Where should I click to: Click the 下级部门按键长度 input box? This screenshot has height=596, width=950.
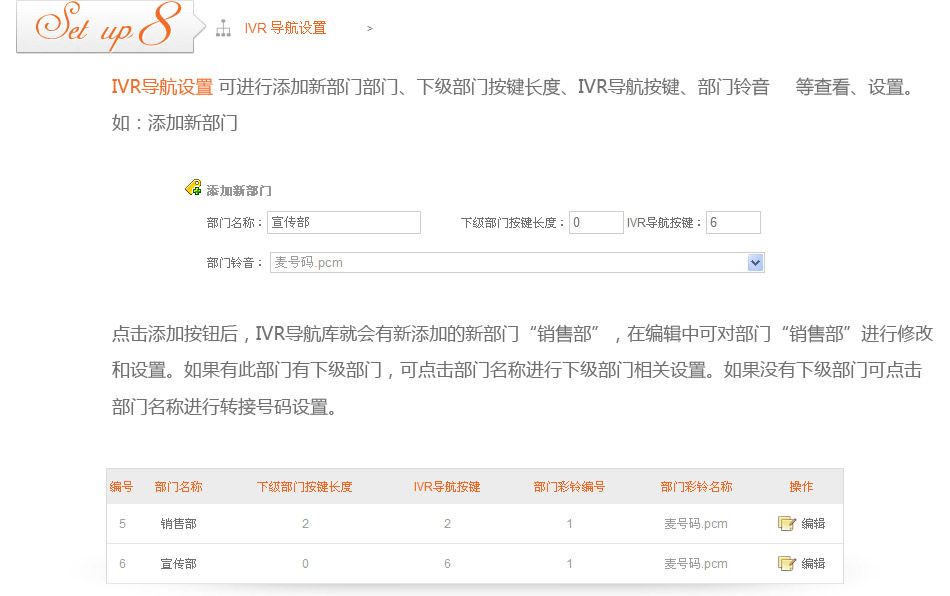tap(596, 223)
